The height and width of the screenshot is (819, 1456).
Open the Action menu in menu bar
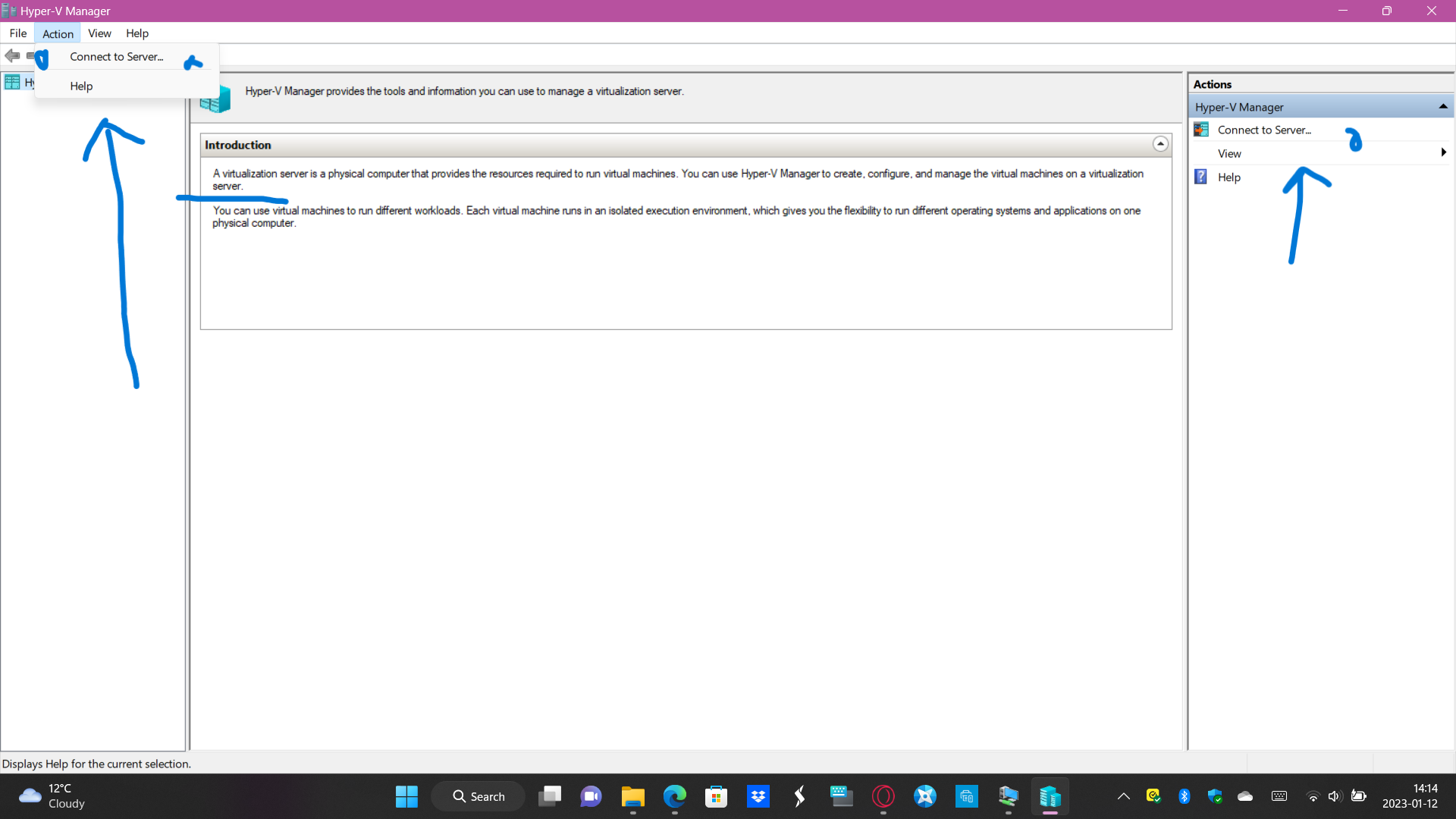coord(57,33)
